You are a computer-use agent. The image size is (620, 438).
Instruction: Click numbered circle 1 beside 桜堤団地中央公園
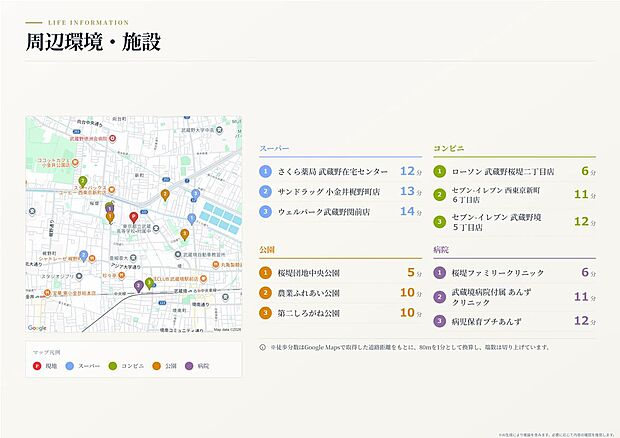265,273
